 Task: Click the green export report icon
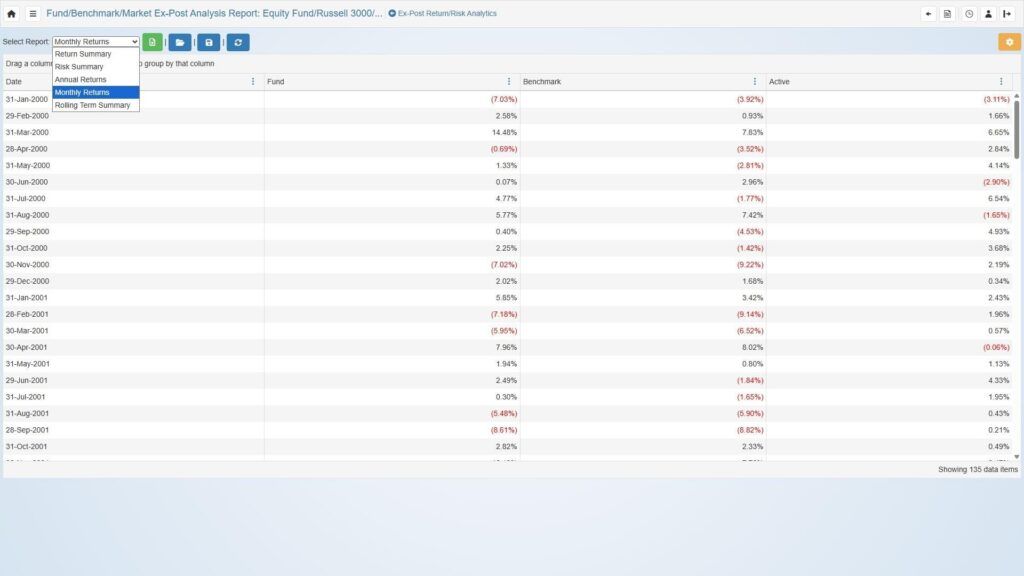tap(152, 42)
